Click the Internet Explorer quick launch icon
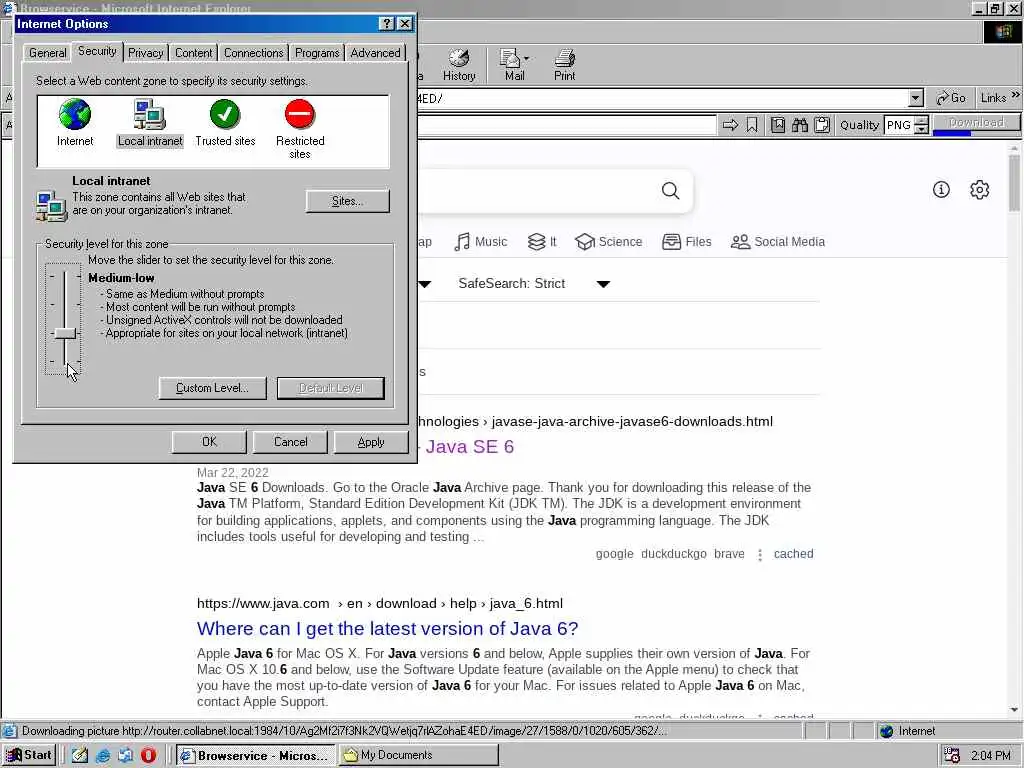The width and height of the screenshot is (1024, 768). point(103,755)
